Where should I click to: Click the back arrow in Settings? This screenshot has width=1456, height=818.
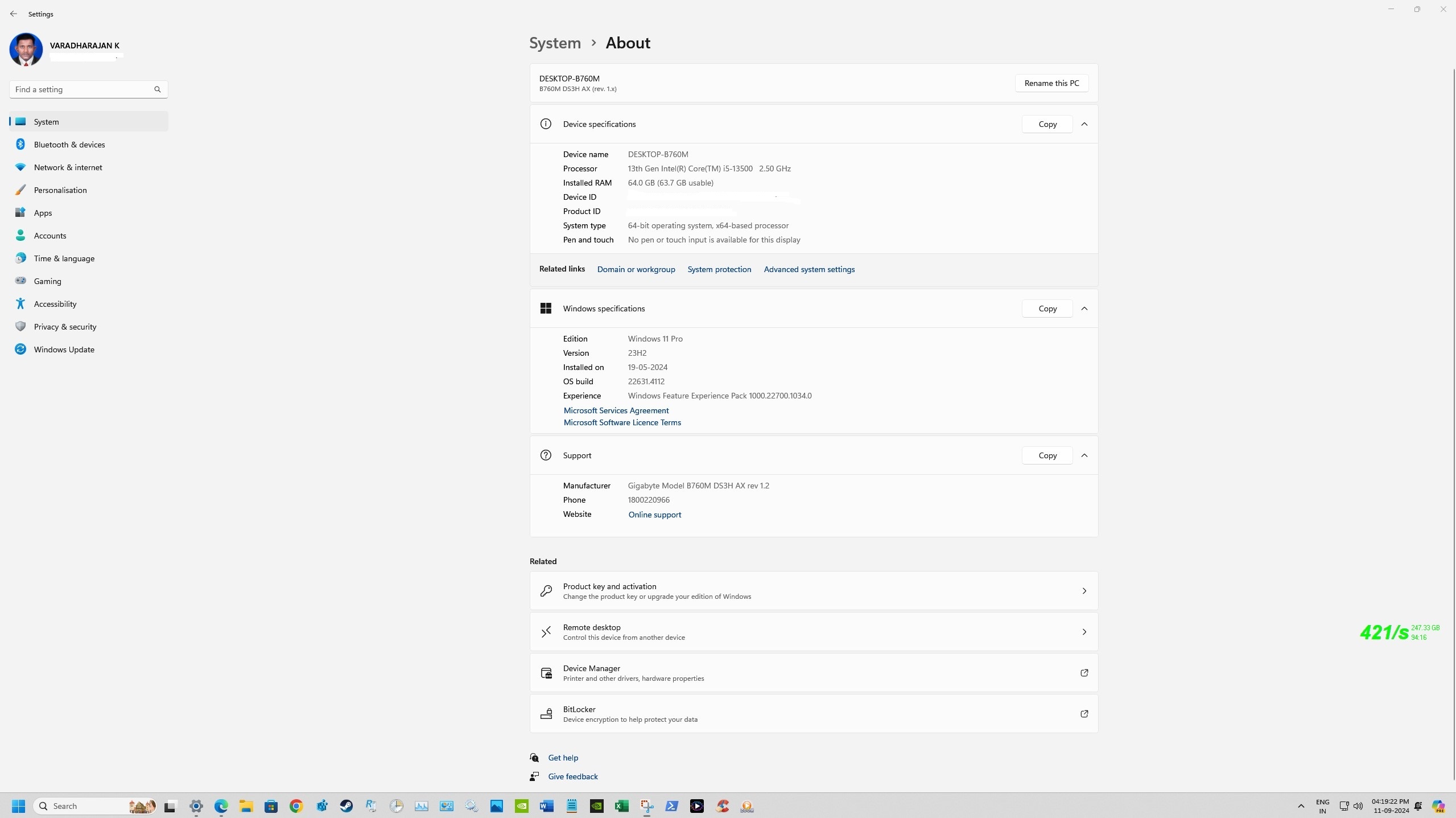[x=14, y=14]
